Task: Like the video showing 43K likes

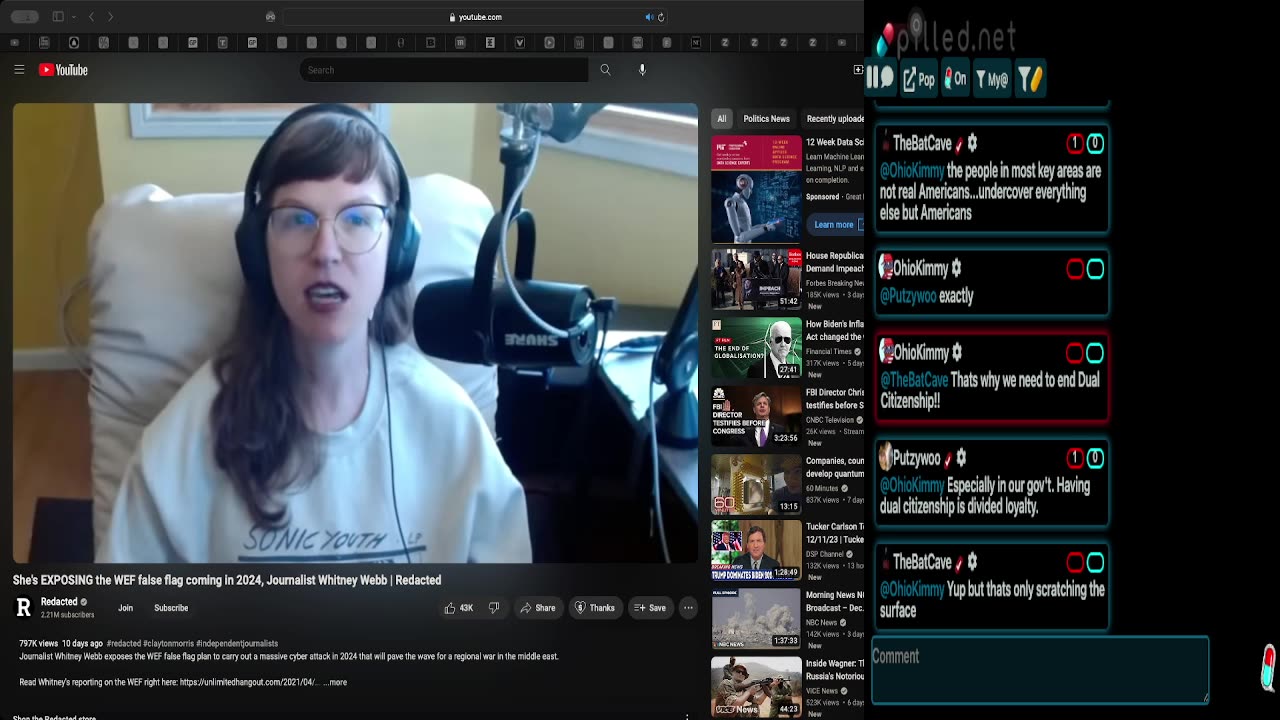Action: (459, 608)
